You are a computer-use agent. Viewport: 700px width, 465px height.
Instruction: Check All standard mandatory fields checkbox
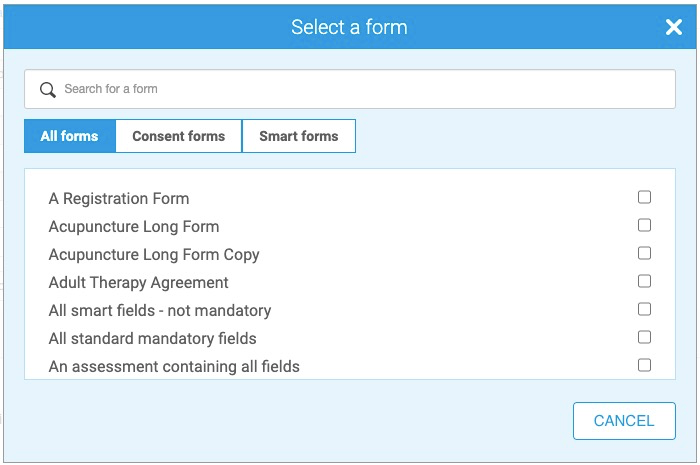pos(644,338)
